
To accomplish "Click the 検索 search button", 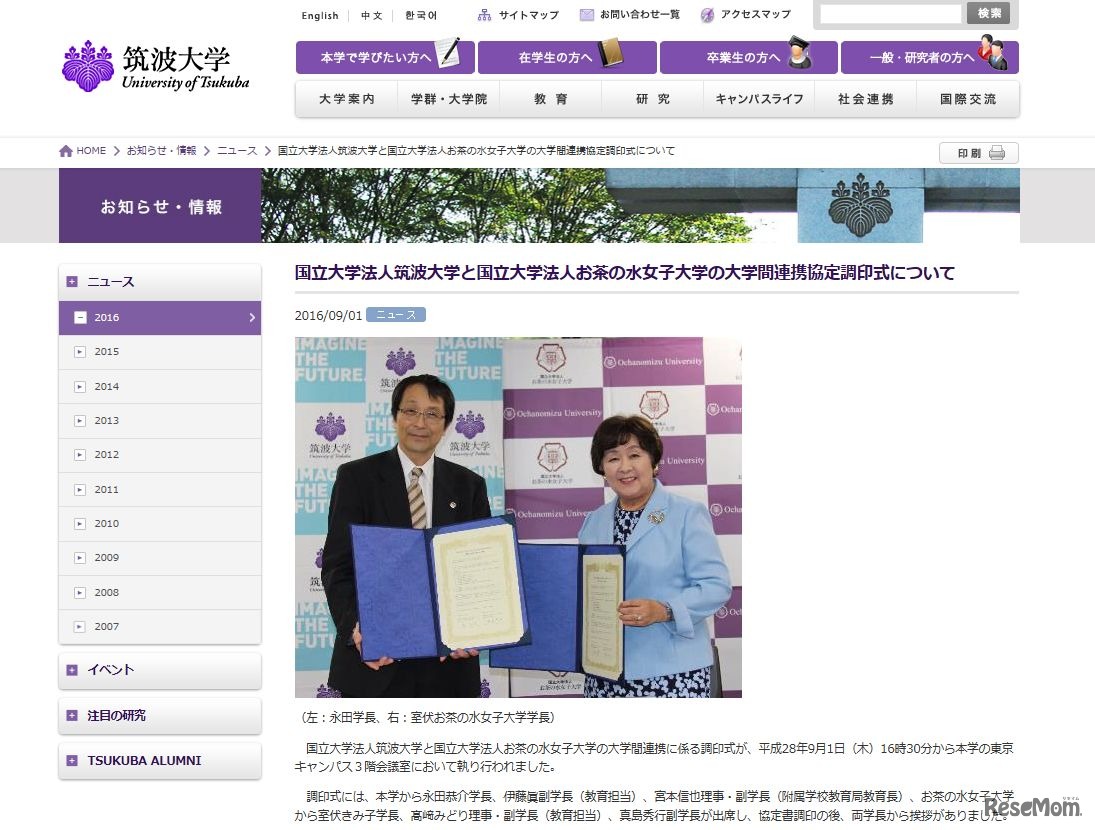I will (989, 13).
